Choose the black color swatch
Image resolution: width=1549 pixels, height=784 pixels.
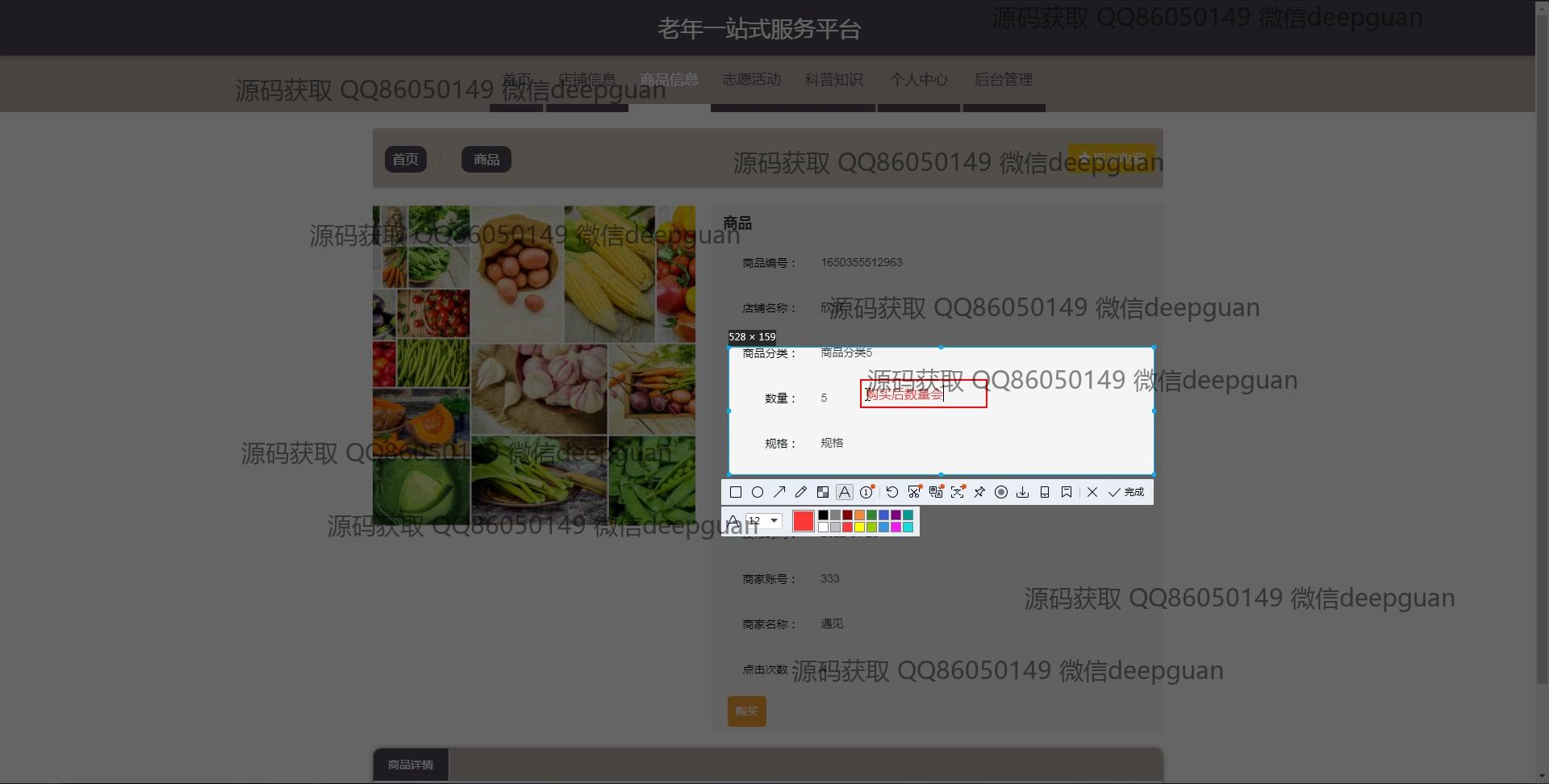point(824,515)
